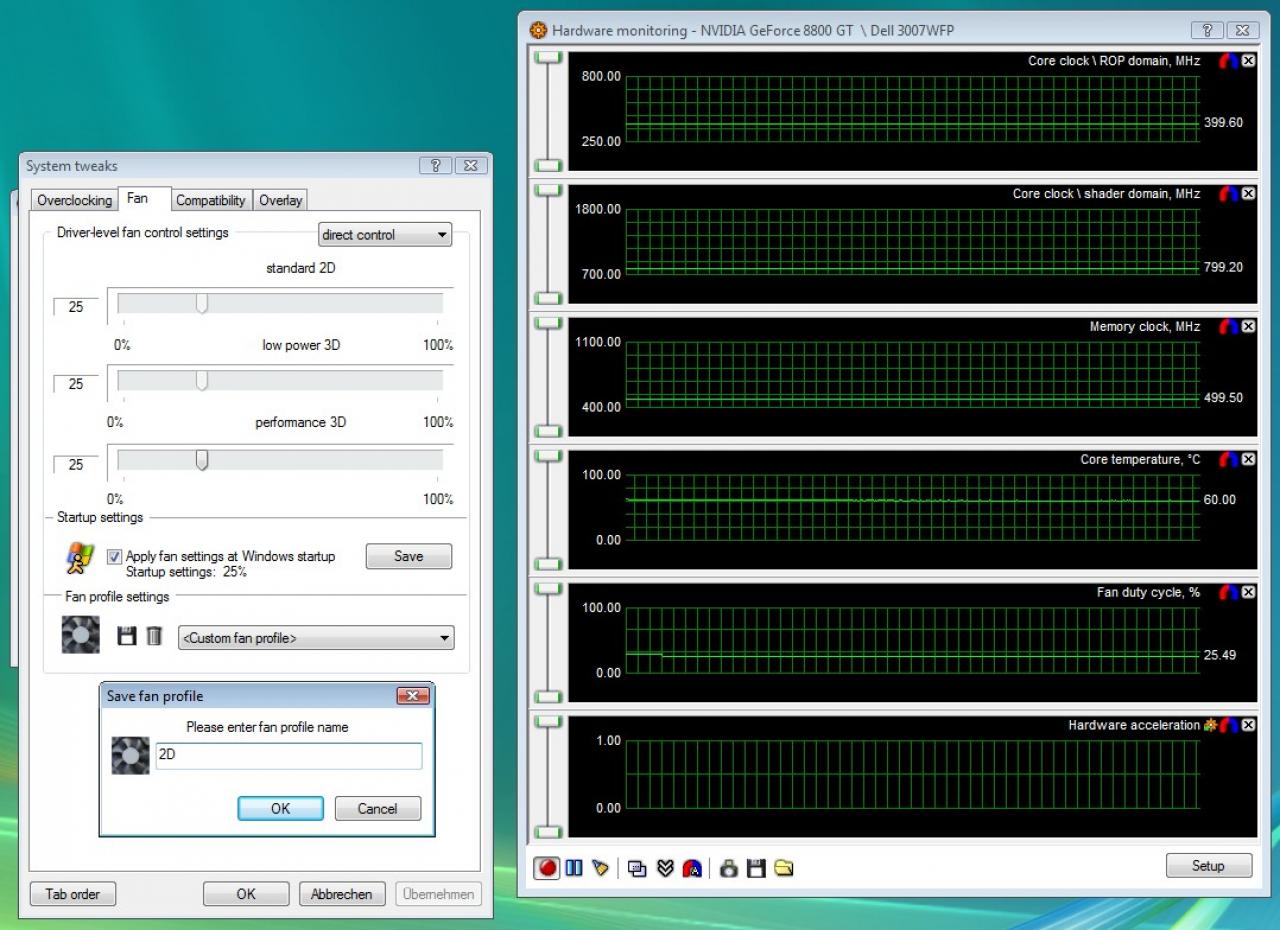The image size is (1280, 930).
Task: Click the low power 3D percentage value box
Action: coord(76,384)
